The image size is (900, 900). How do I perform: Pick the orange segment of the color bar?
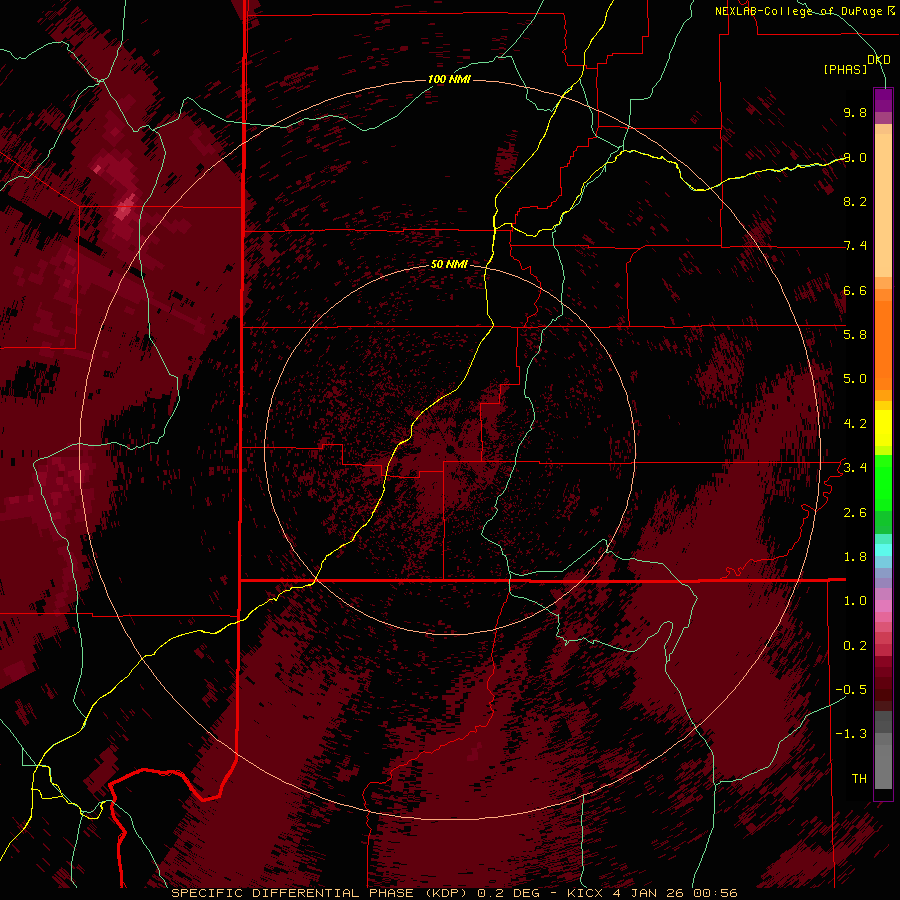pyautogui.click(x=883, y=344)
